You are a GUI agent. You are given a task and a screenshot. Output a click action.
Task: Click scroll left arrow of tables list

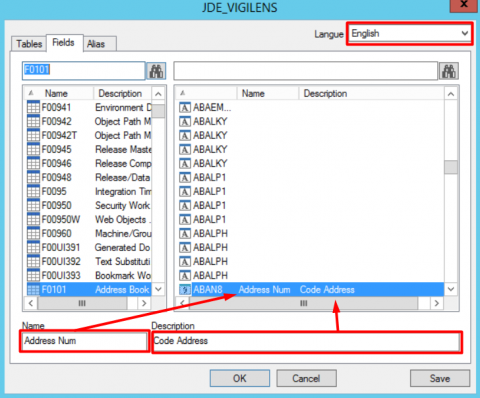pyautogui.click(x=31, y=303)
